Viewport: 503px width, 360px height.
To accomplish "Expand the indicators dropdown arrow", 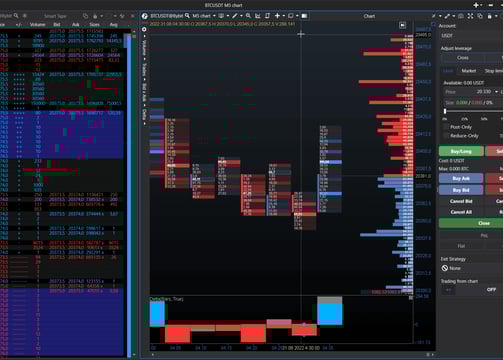I will click(x=228, y=16).
